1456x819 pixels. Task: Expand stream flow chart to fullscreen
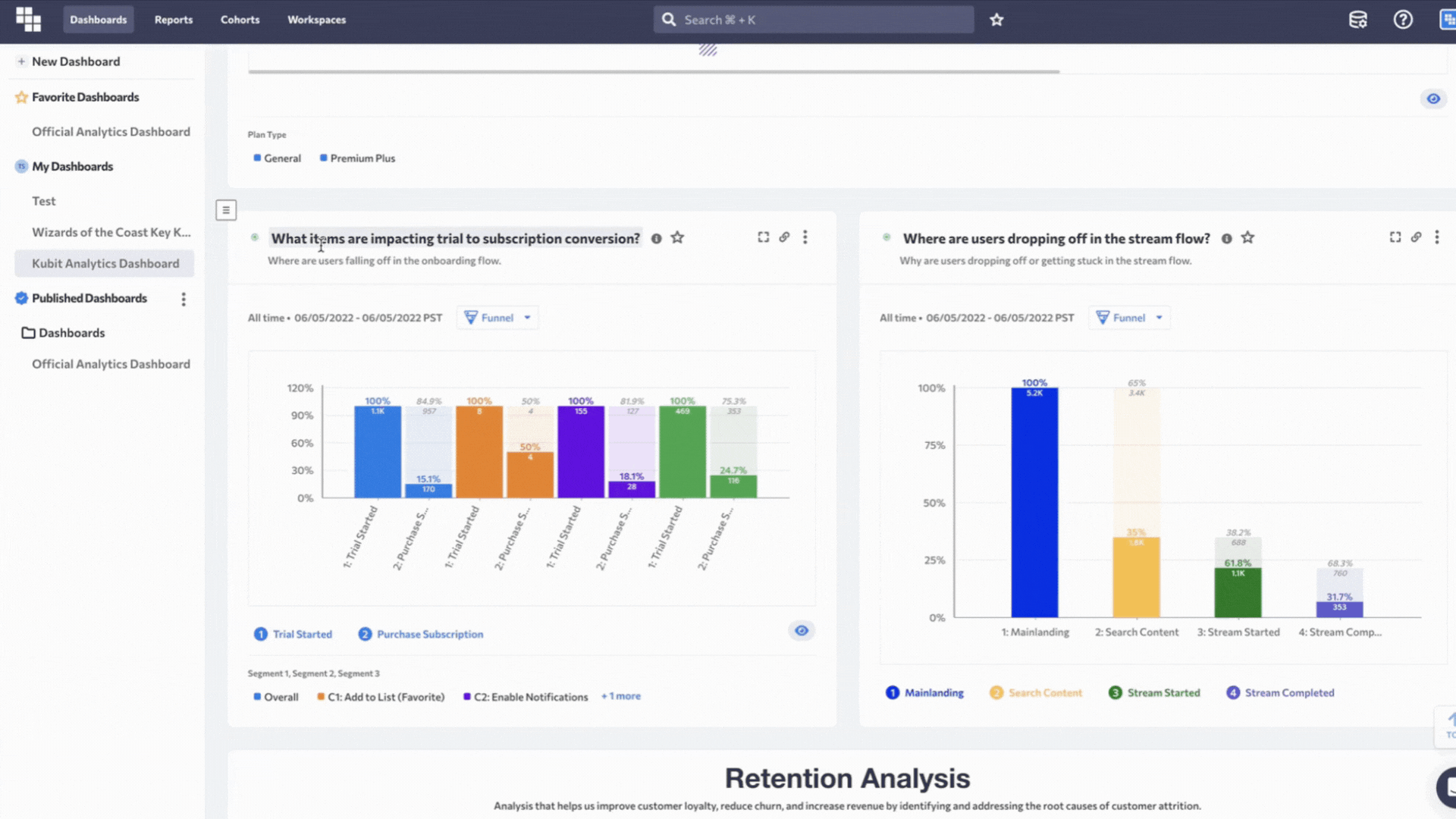1395,237
